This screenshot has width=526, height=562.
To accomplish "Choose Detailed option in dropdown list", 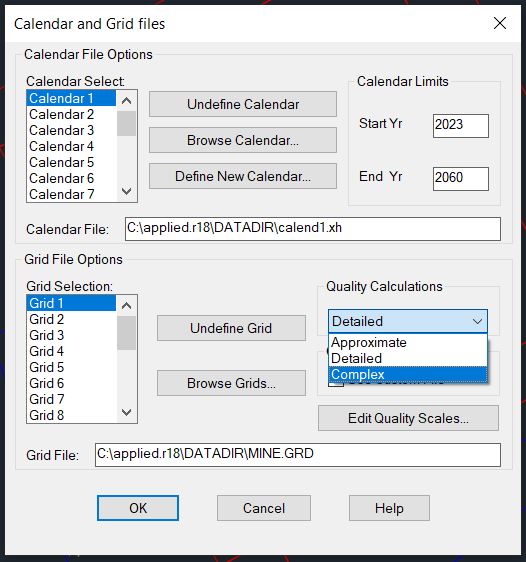I will click(408, 358).
